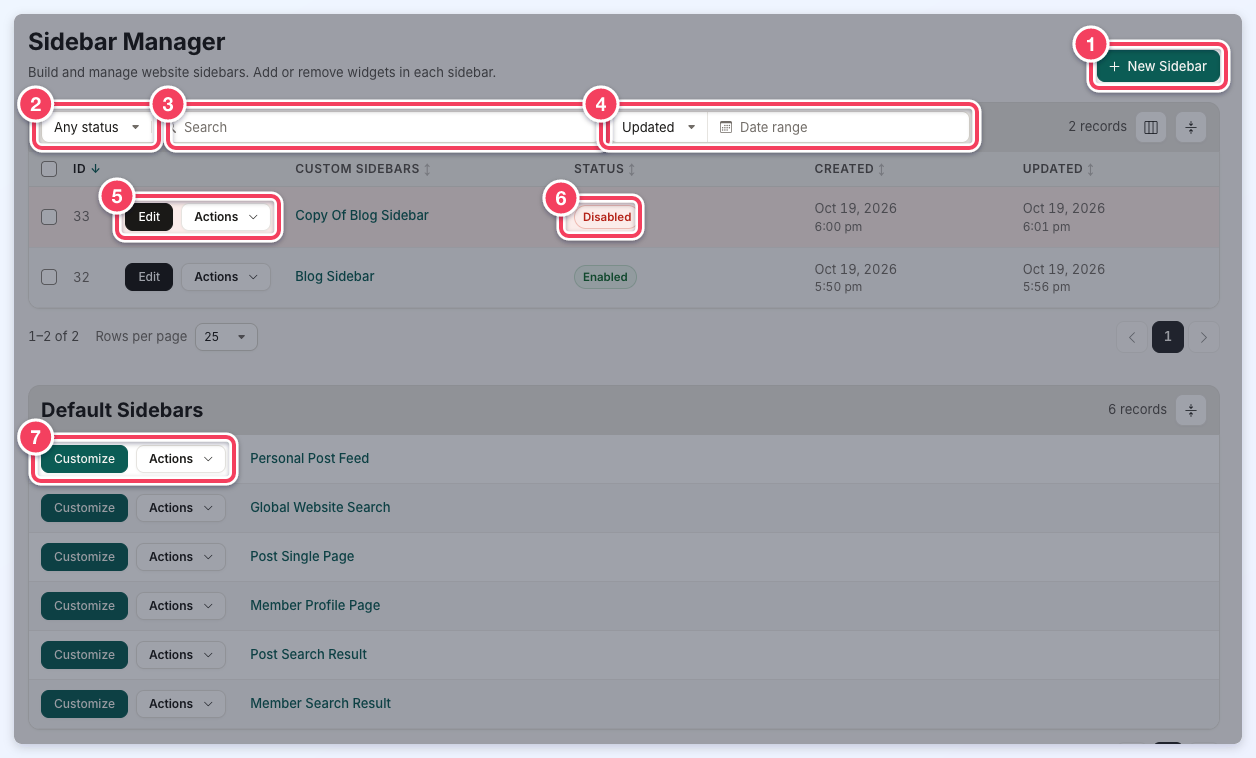Open the Any status filter dropdown
The height and width of the screenshot is (758, 1256).
pyautogui.click(x=97, y=127)
